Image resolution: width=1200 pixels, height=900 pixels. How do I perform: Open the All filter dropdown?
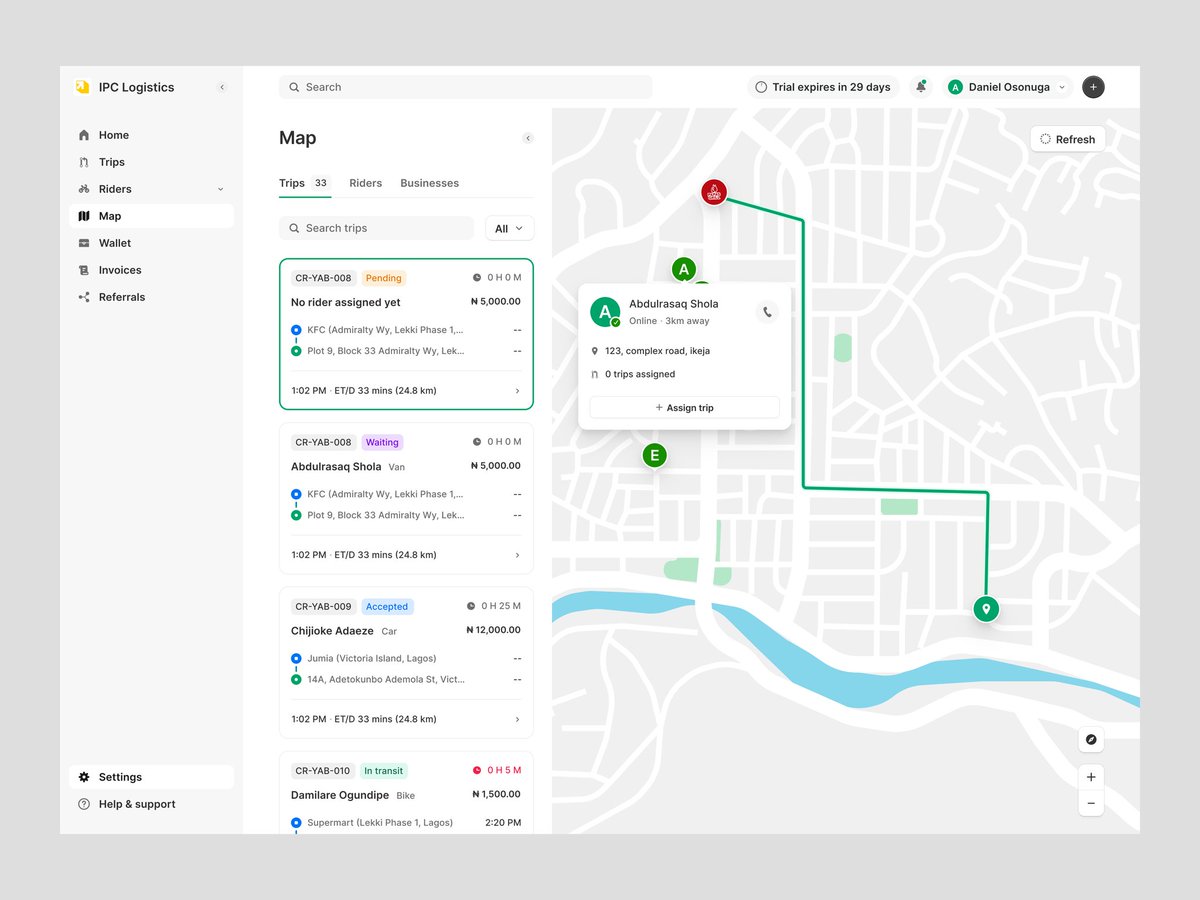(510, 228)
